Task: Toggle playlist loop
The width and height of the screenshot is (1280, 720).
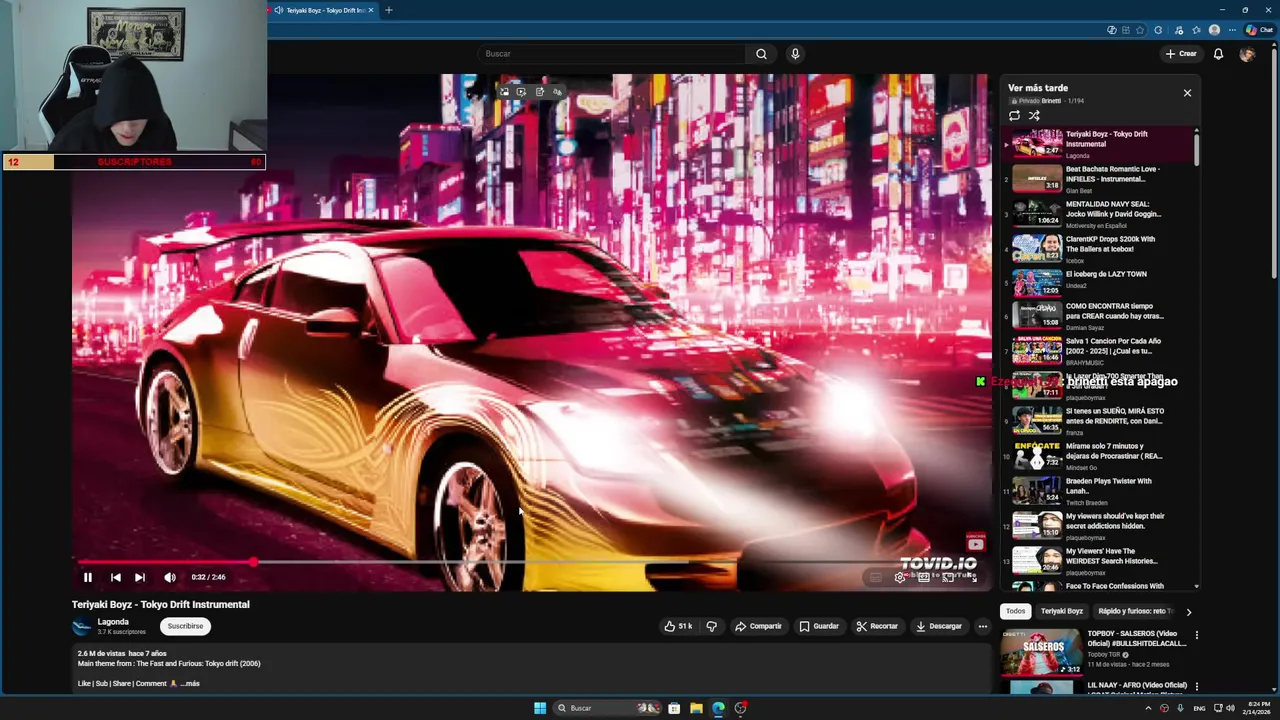Action: [x=1014, y=116]
